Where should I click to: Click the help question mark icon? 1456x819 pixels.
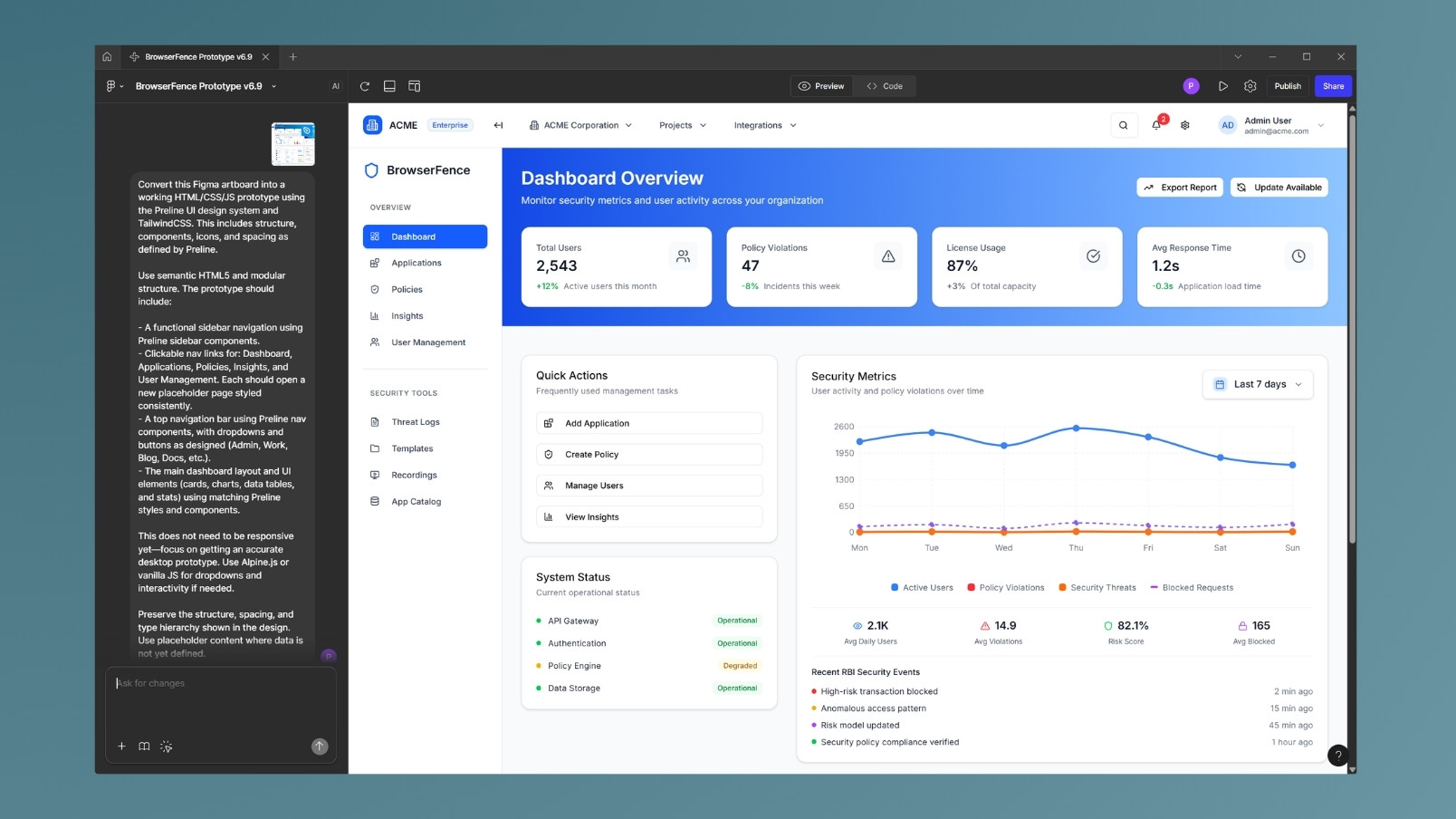1337,756
